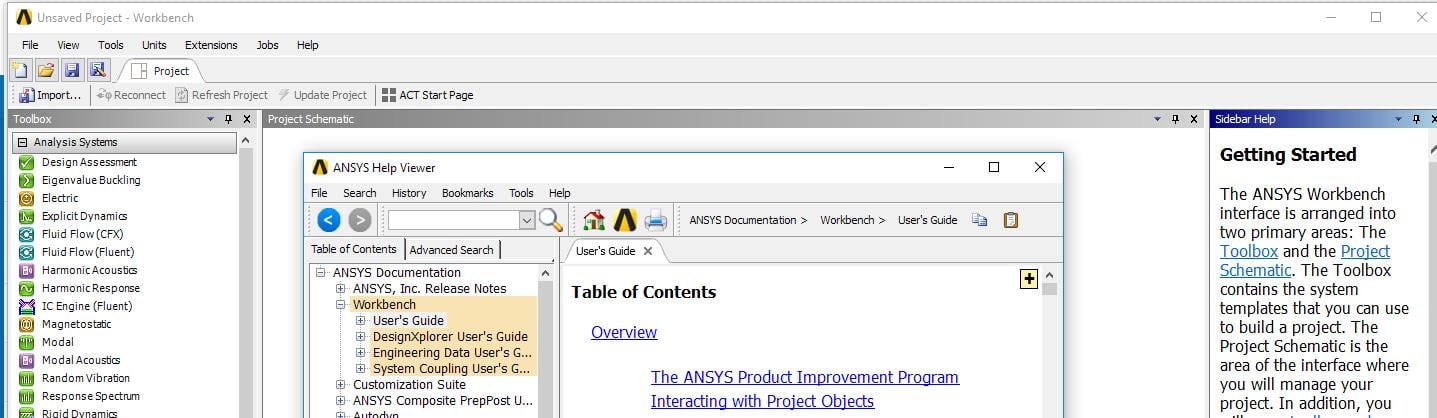Image resolution: width=1437 pixels, height=418 pixels.
Task: Click the yellow plus expand-all button
Action: (x=1028, y=279)
